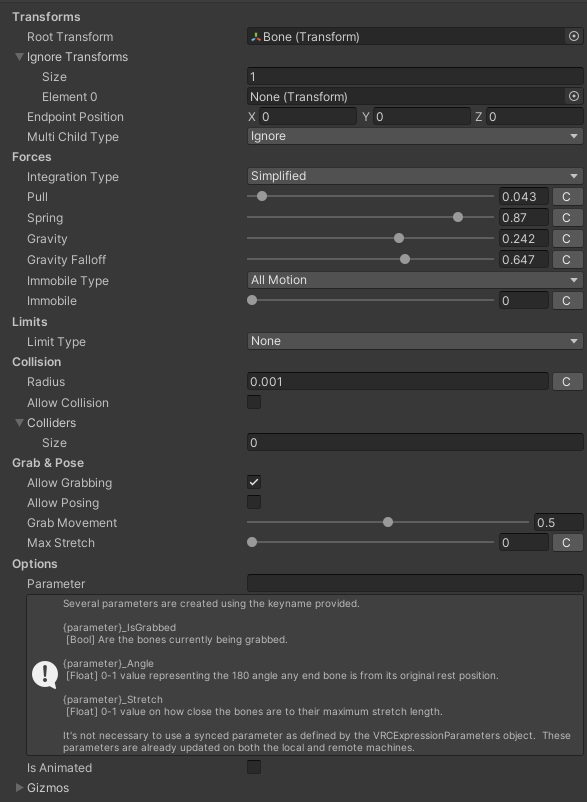The width and height of the screenshot is (587, 802).
Task: Click the Parameter text field
Action: (x=415, y=583)
